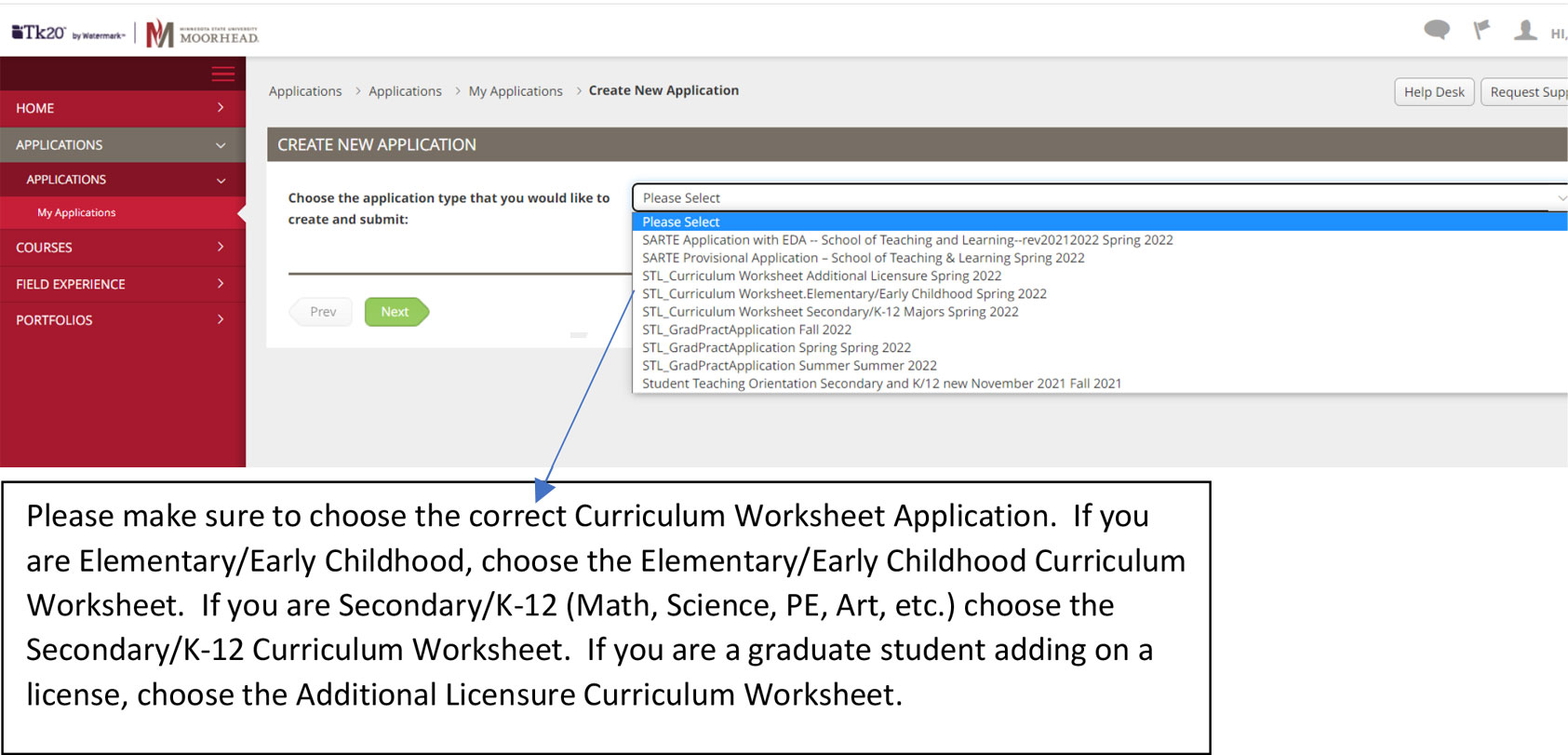Screen dimensions: 1568x755
Task: Expand the COURSES sidebar menu
Action: [x=122, y=248]
